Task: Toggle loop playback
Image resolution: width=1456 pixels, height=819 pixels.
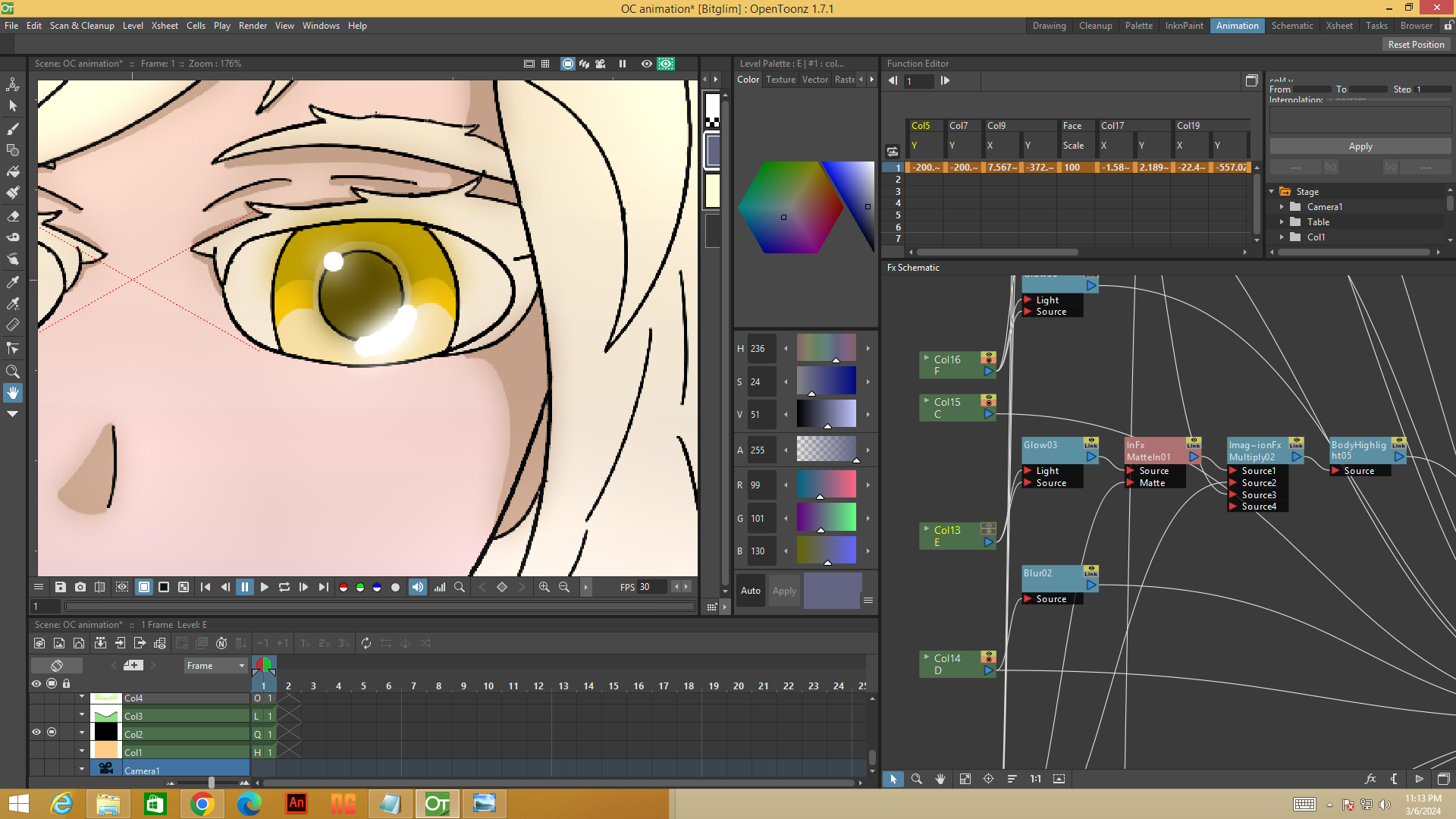Action: (x=284, y=587)
